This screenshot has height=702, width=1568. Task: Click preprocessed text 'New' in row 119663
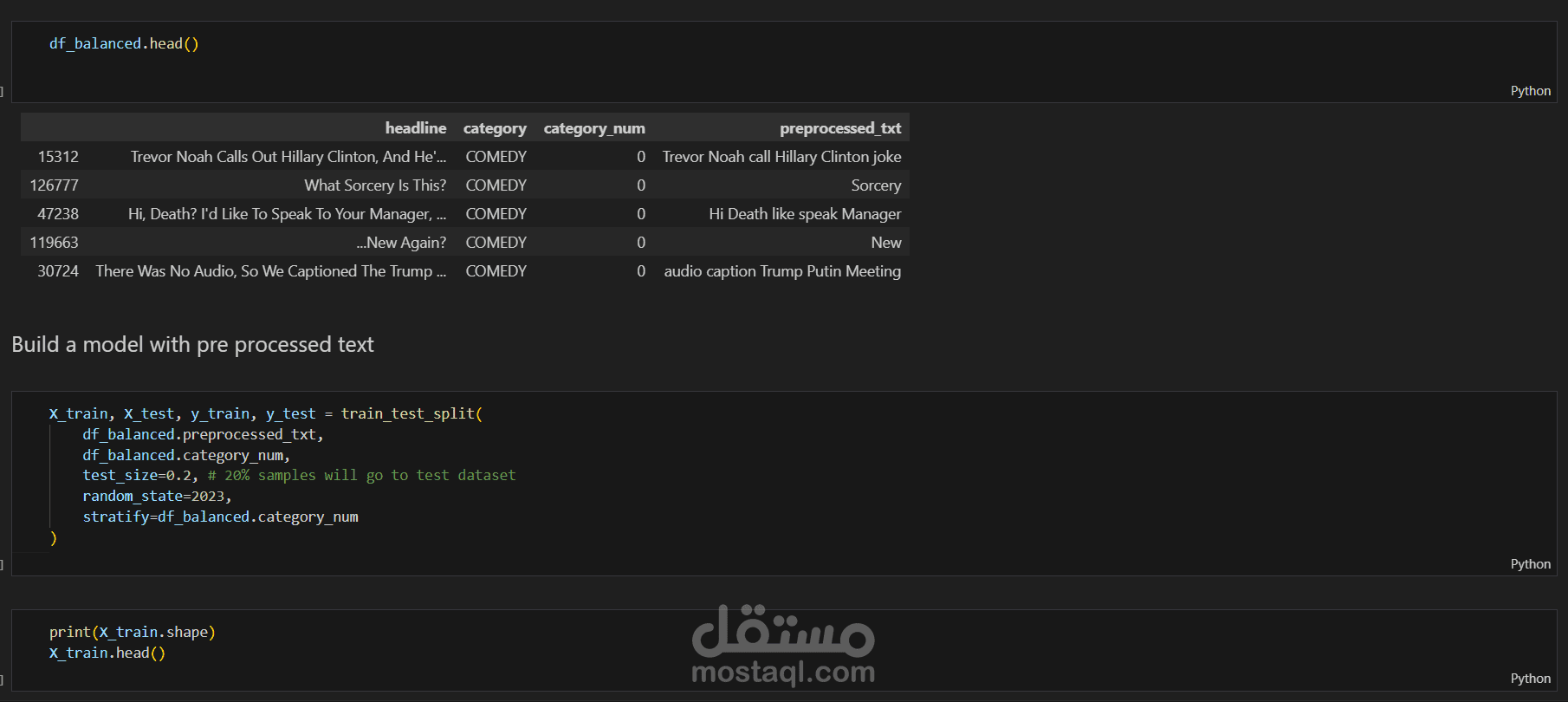click(x=886, y=243)
